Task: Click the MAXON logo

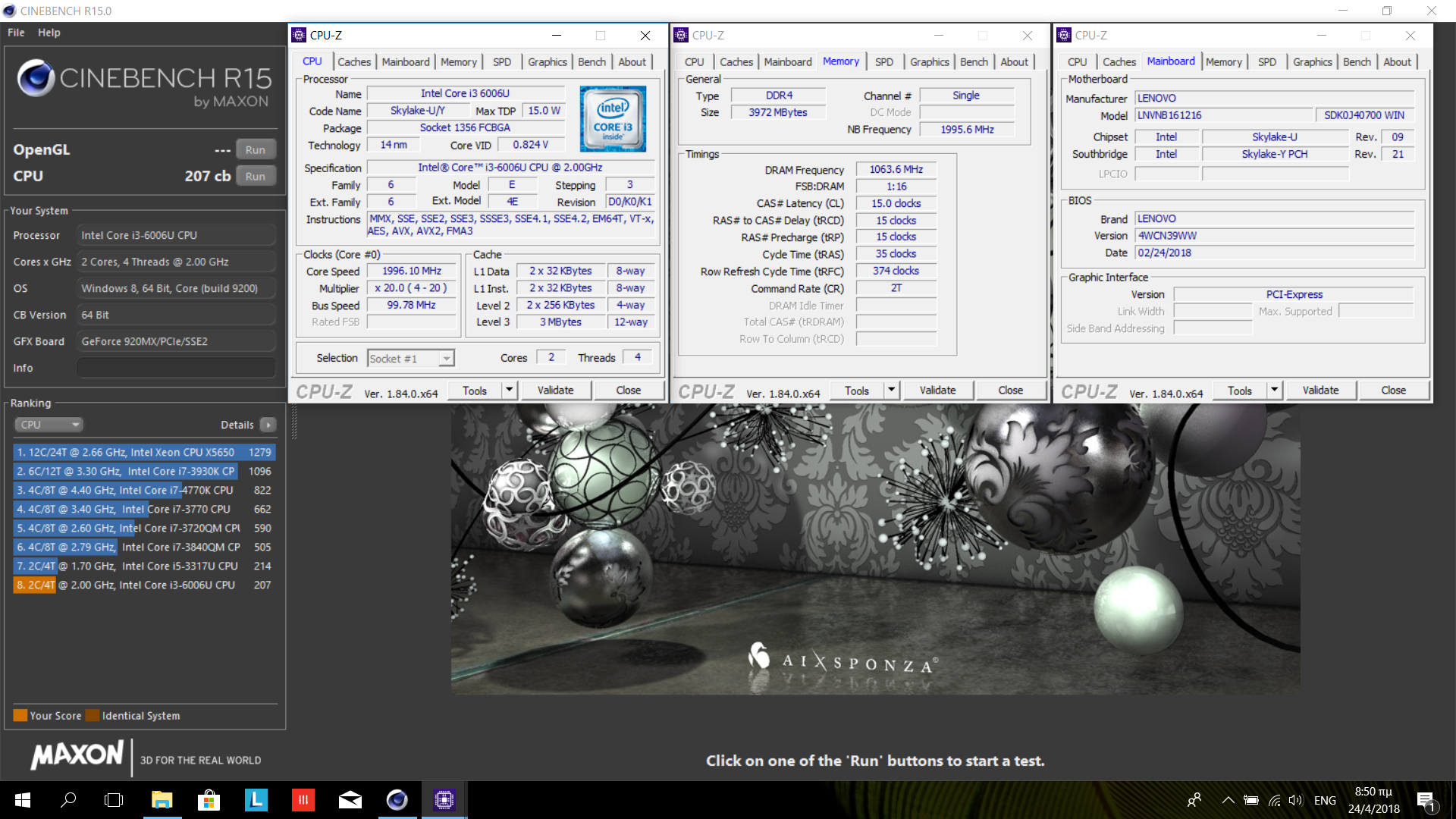Action: click(77, 755)
